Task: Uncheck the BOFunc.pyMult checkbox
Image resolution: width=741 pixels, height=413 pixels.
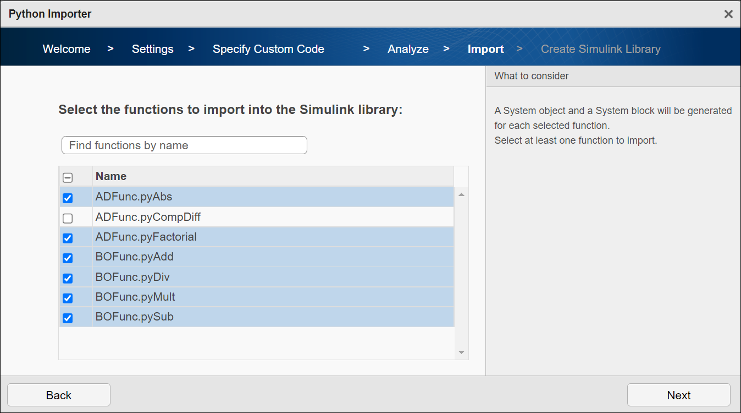Action: click(x=68, y=298)
